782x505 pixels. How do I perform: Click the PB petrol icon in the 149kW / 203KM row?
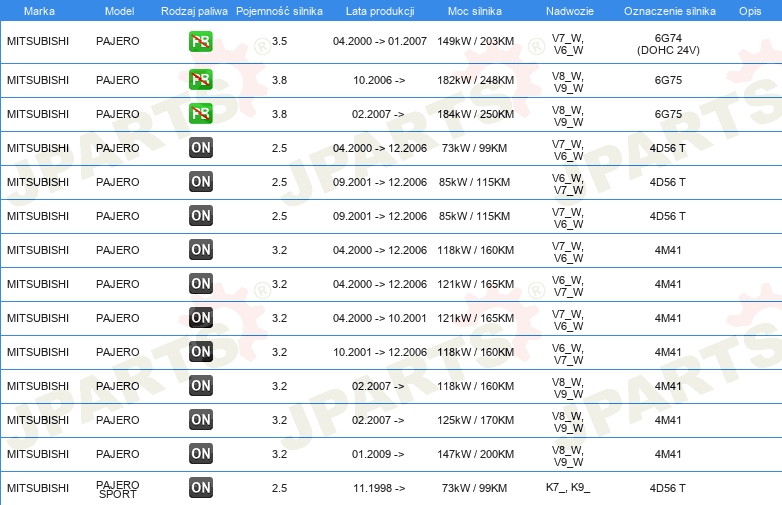coord(200,41)
